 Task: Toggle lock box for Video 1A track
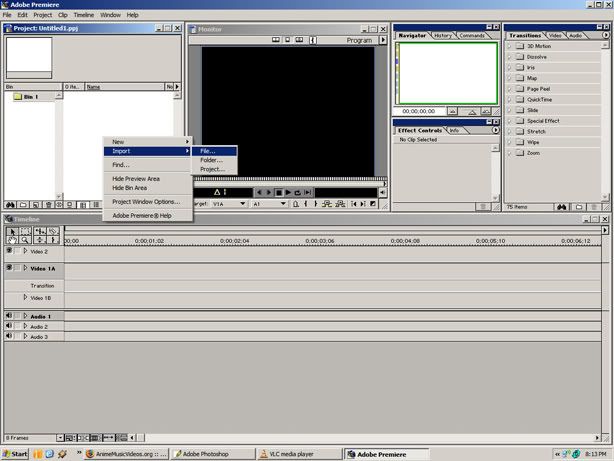point(17,268)
